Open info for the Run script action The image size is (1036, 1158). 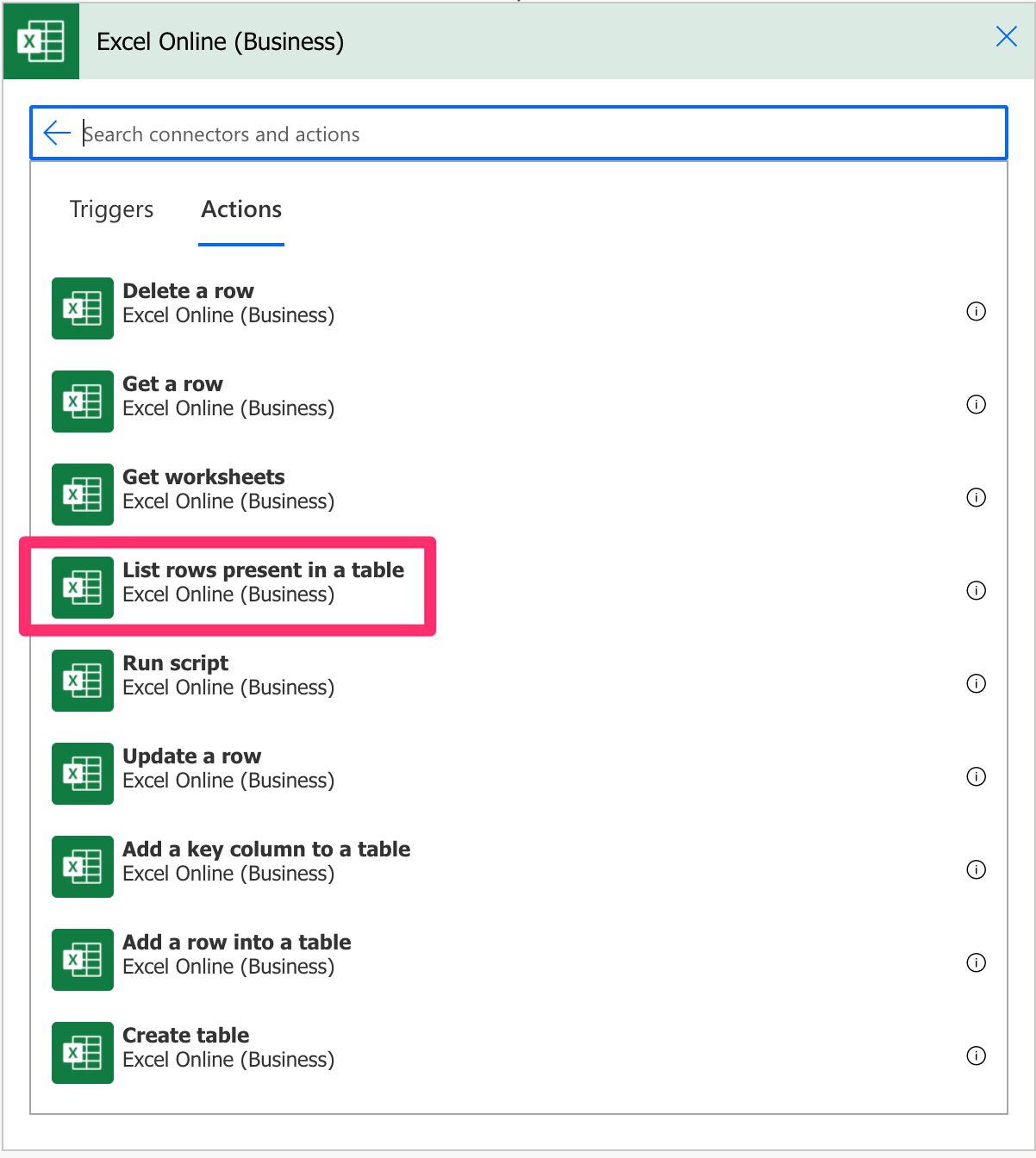click(x=977, y=684)
